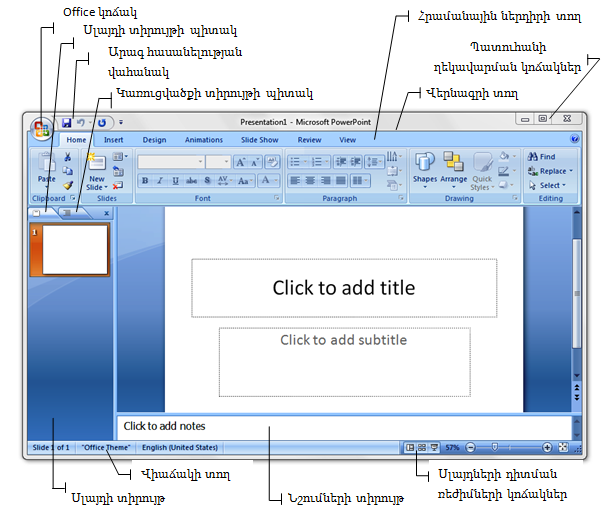
Task: Open the Slide Show ribbon tab
Action: click(x=259, y=140)
